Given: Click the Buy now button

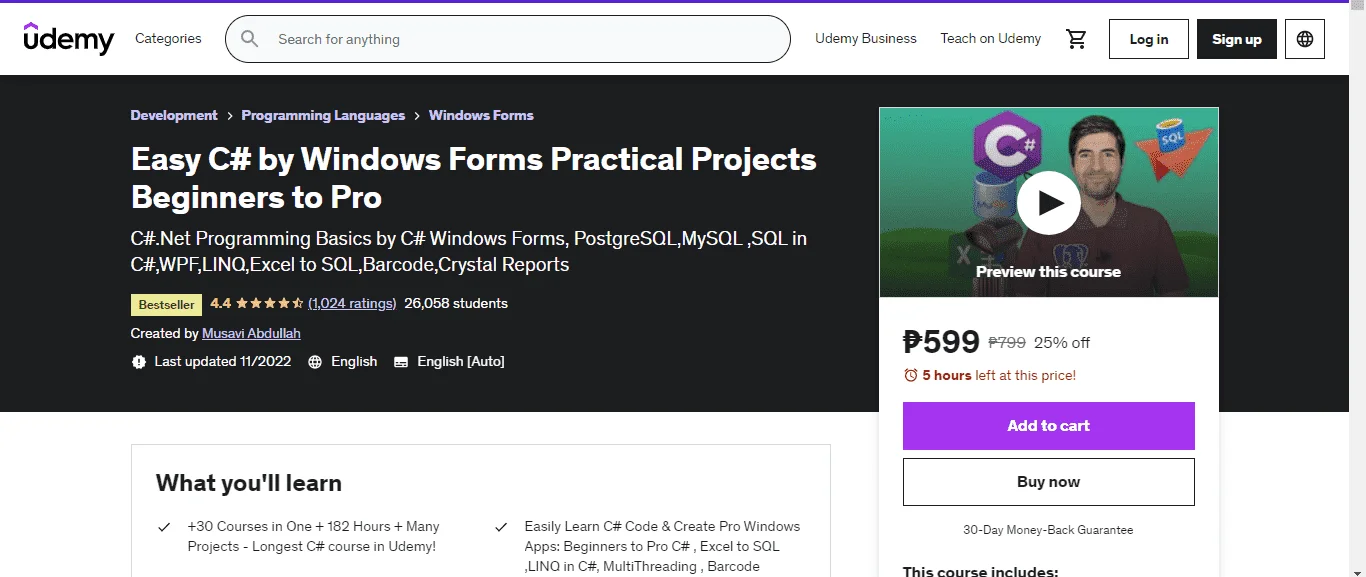Looking at the screenshot, I should [x=1048, y=482].
